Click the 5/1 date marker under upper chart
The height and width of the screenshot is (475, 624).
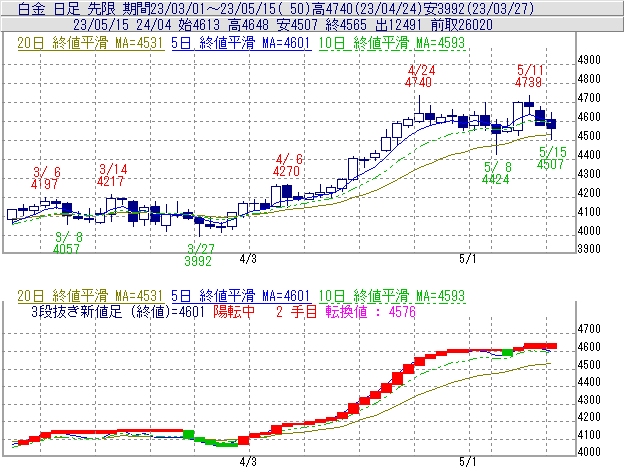(468, 259)
